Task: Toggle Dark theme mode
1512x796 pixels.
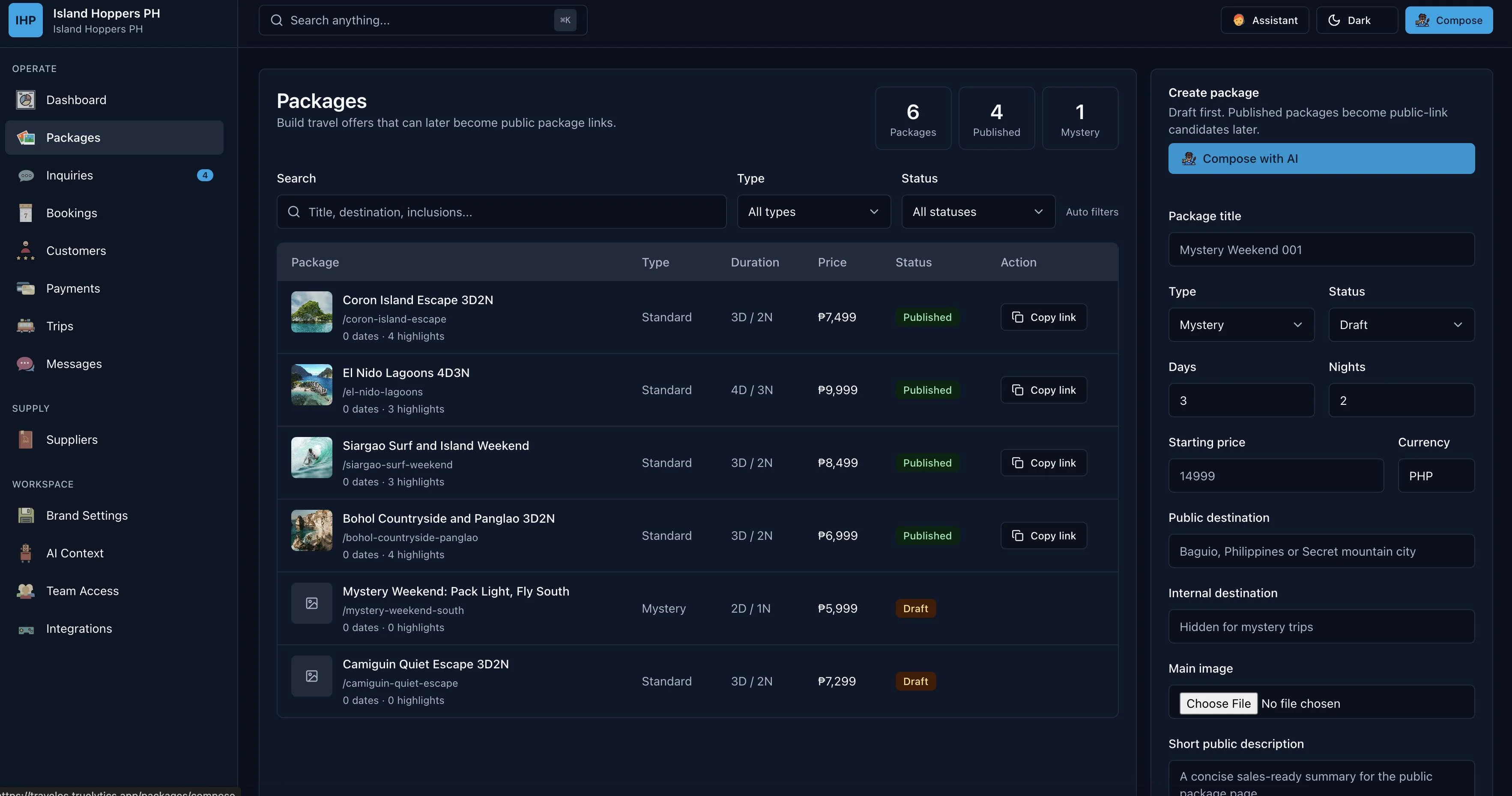Action: pos(1357,20)
